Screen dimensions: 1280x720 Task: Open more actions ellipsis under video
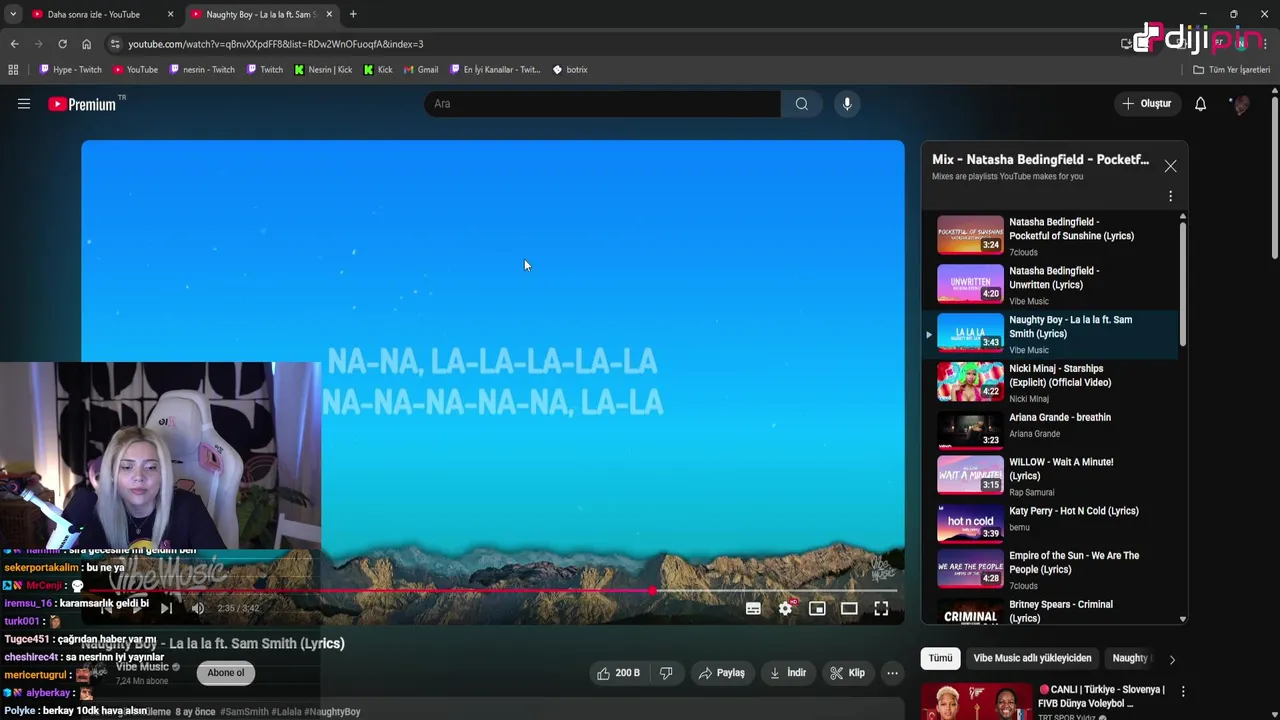coord(892,673)
